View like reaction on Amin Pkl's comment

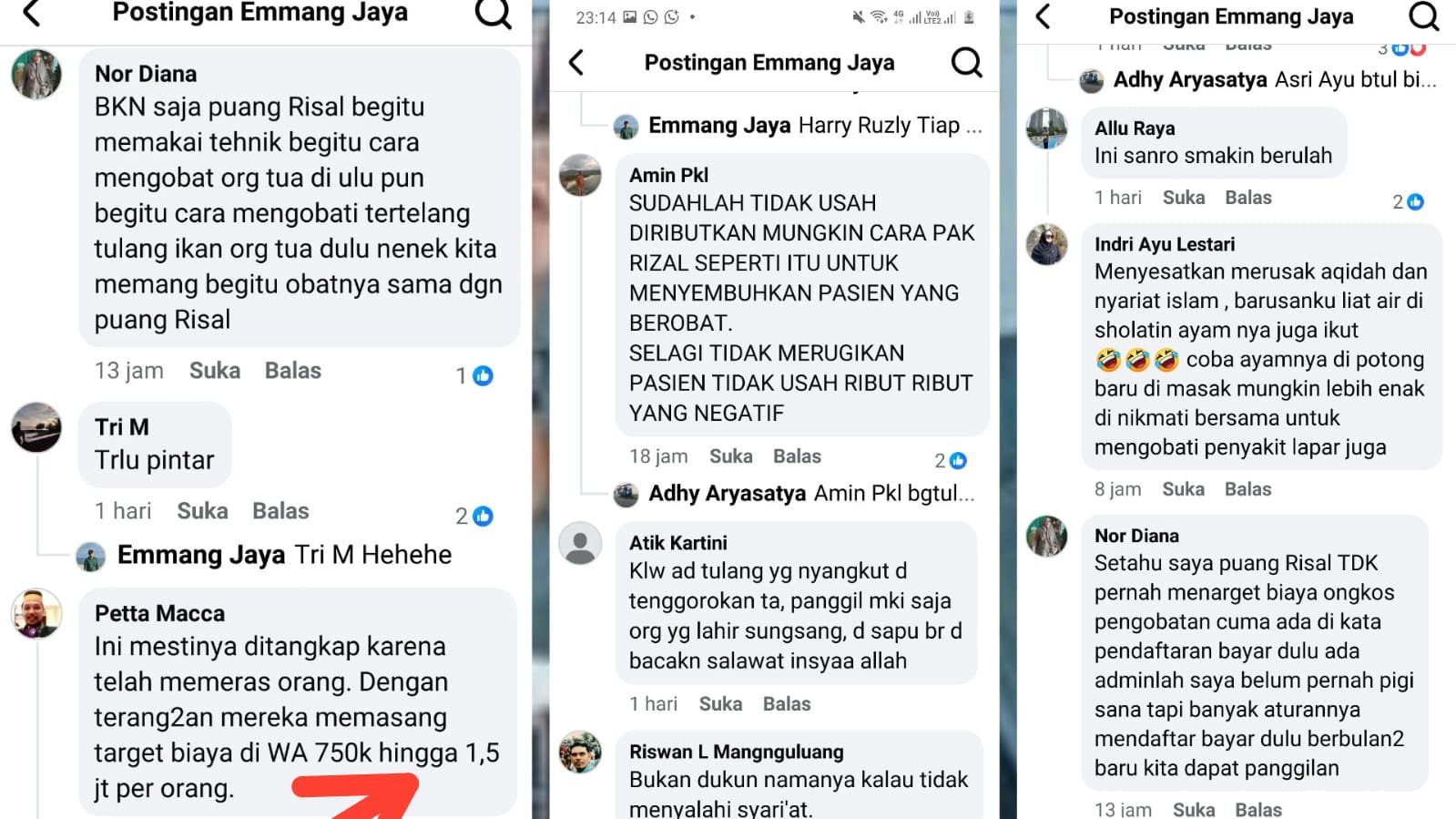pos(951,461)
